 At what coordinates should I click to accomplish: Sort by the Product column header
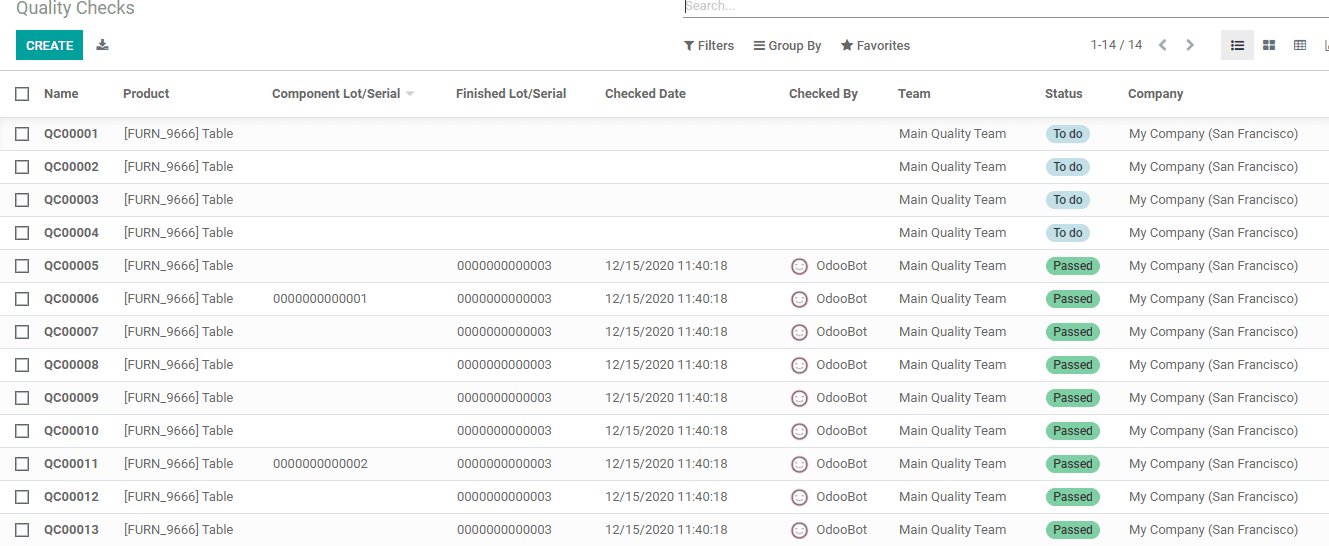click(146, 94)
